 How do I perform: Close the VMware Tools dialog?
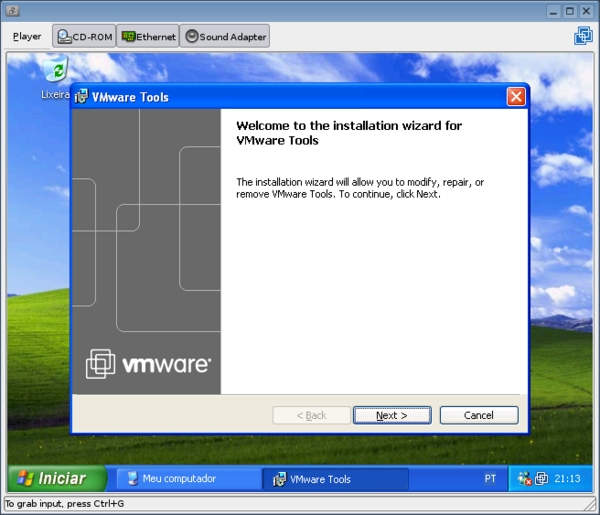(516, 96)
